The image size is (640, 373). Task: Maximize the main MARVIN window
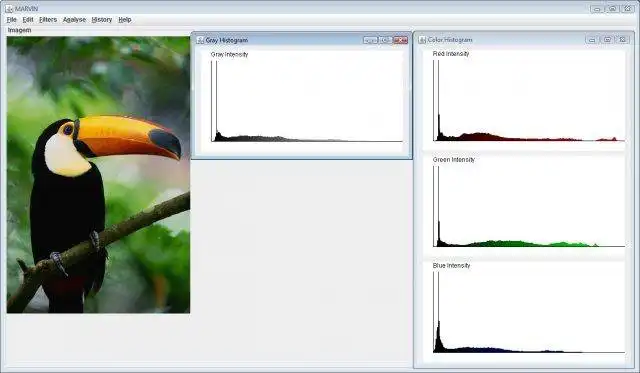click(x=613, y=9)
